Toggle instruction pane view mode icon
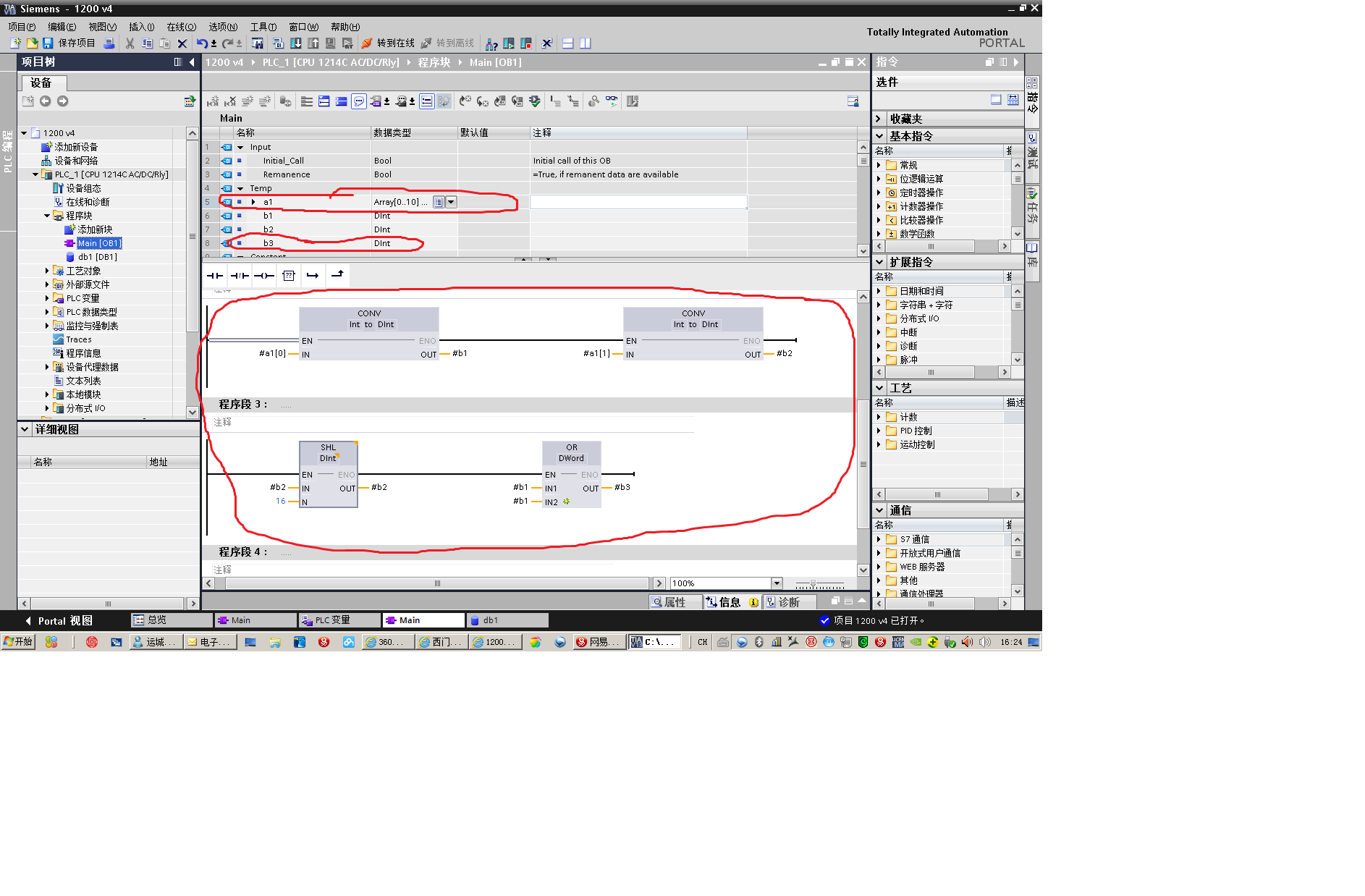 (x=1013, y=100)
